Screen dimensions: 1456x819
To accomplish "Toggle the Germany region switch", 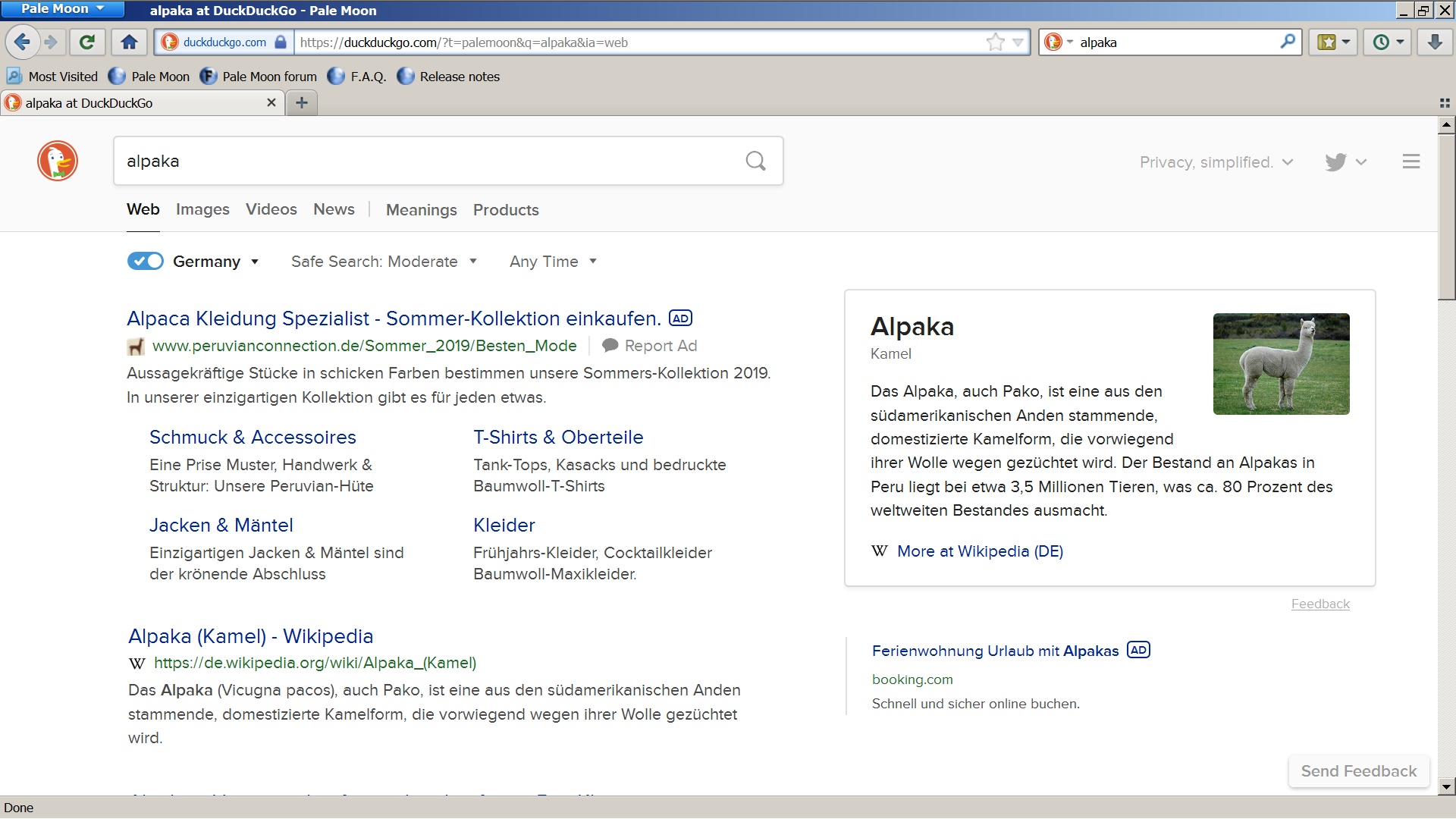I will click(145, 262).
